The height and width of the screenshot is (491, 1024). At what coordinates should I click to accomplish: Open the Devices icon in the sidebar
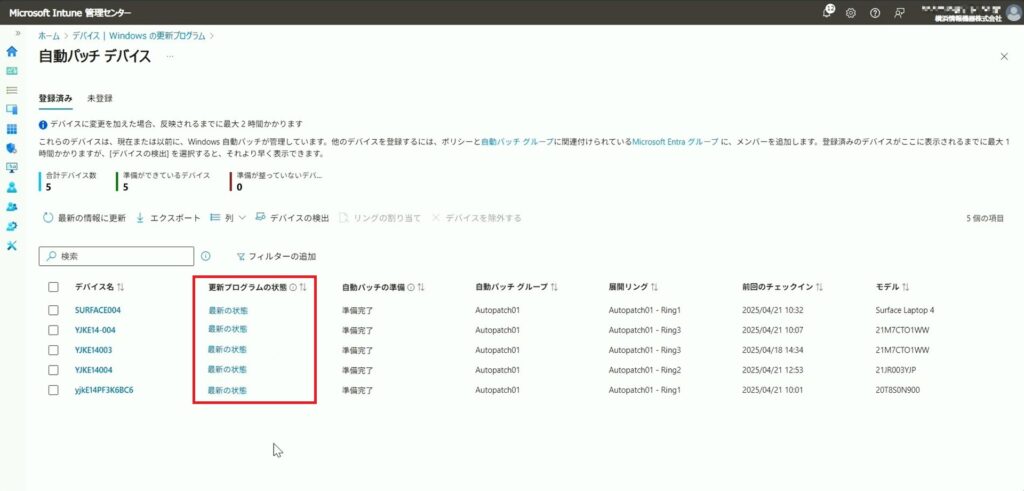[x=11, y=109]
